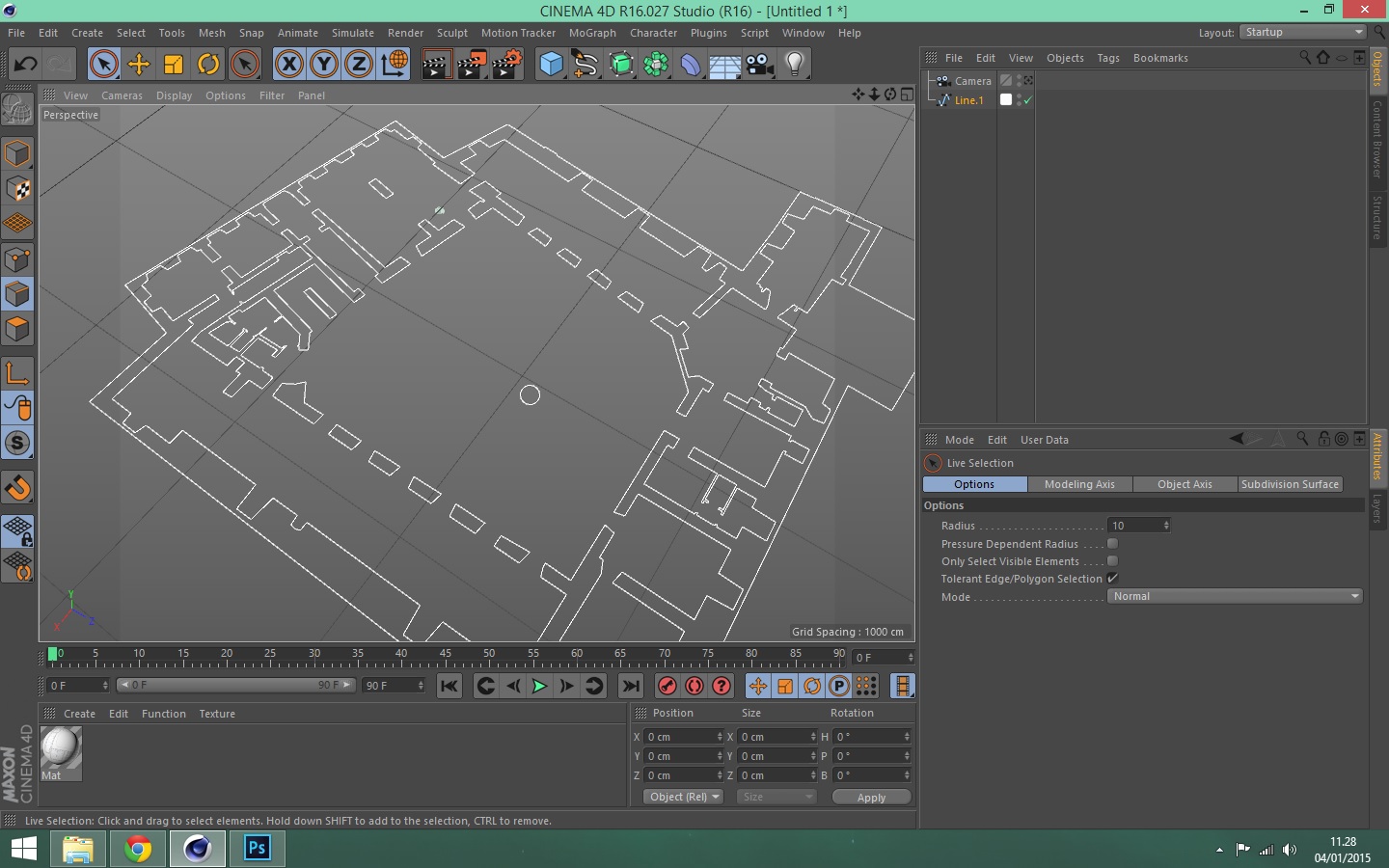Screen dimensions: 1389x868
Task: Select the Mat material thumbnail
Action: (61, 748)
